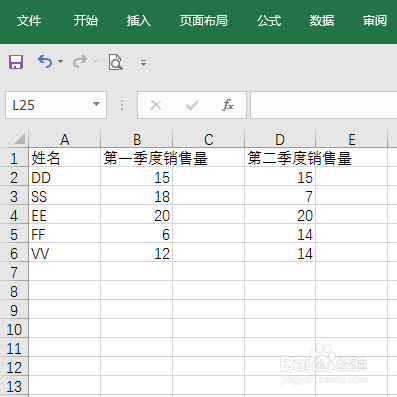The height and width of the screenshot is (397, 397).
Task: Select the cell with name EE
Action: coord(65,215)
